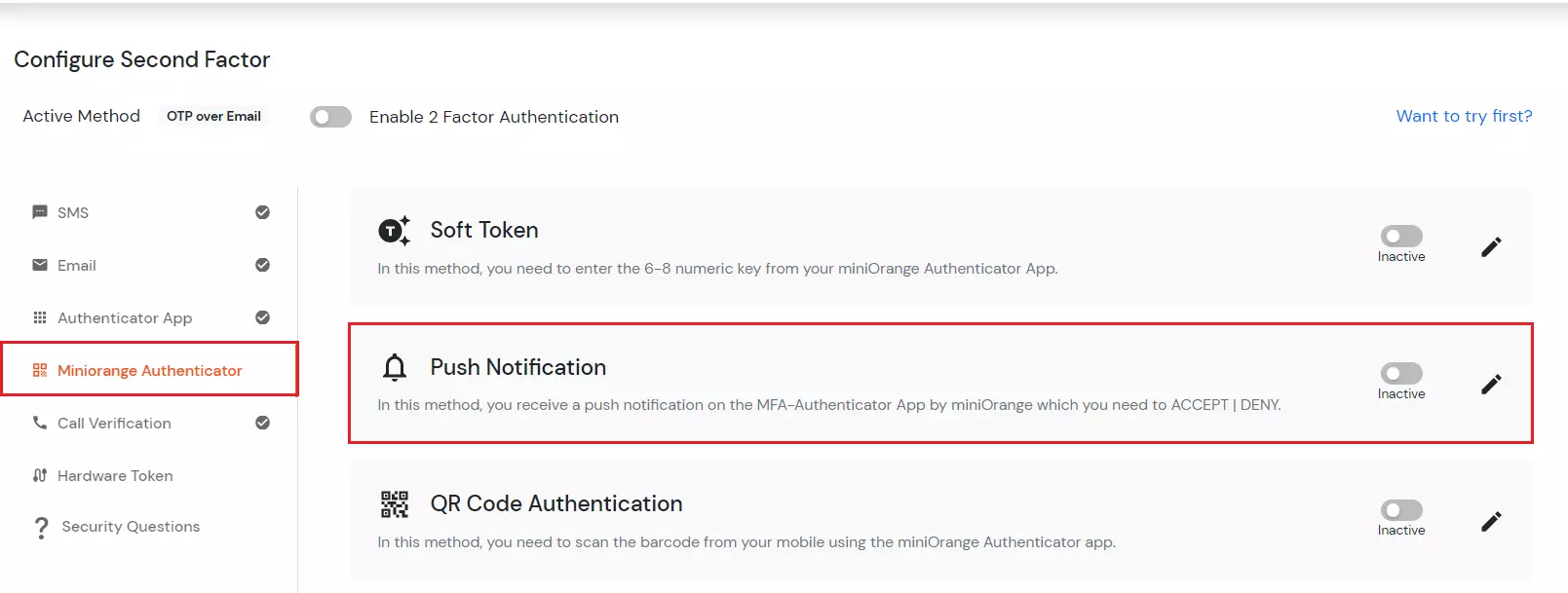
Task: Click the QR Code Authentication icon
Action: click(394, 504)
